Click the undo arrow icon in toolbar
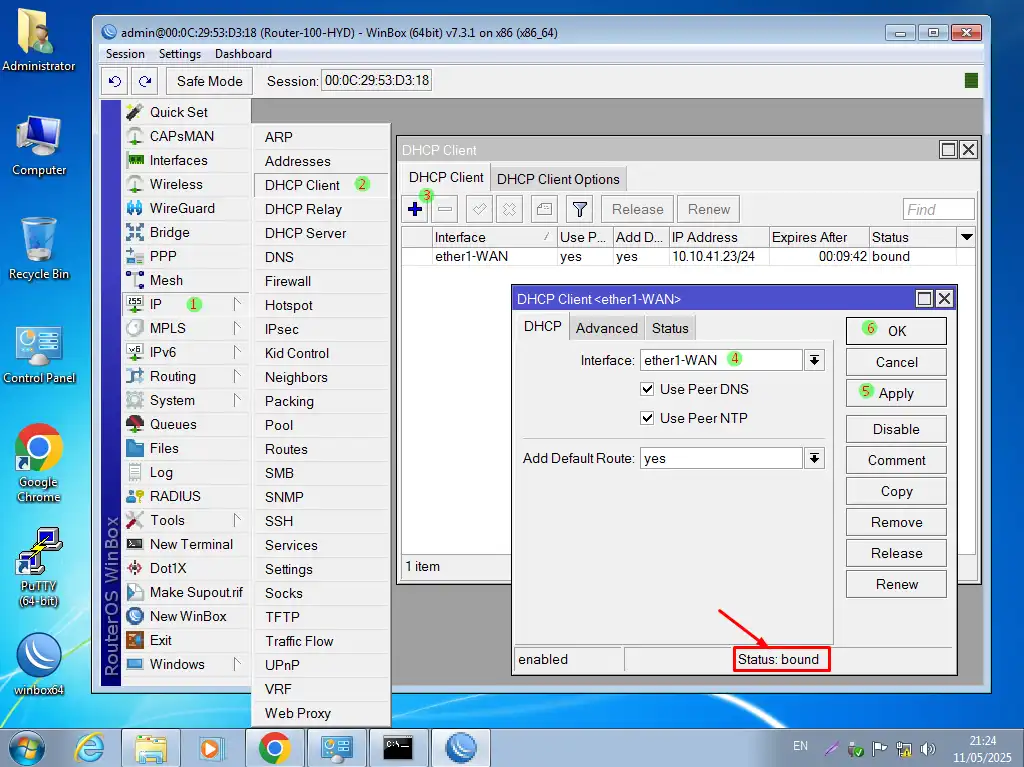This screenshot has width=1024, height=767. click(115, 81)
